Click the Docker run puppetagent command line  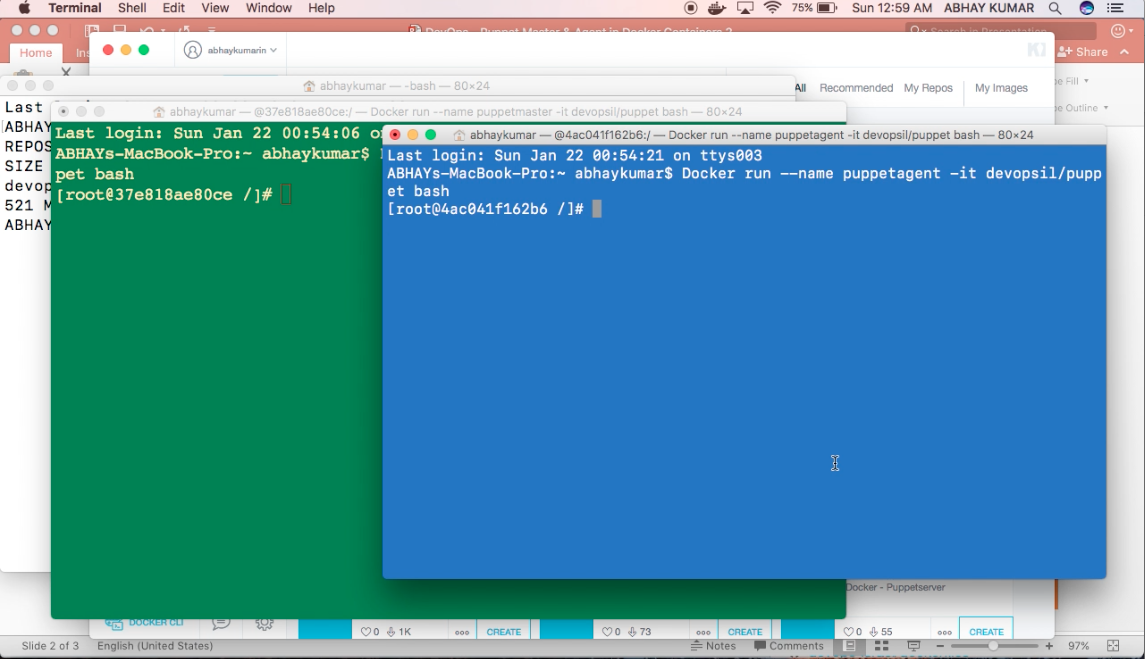(x=744, y=182)
